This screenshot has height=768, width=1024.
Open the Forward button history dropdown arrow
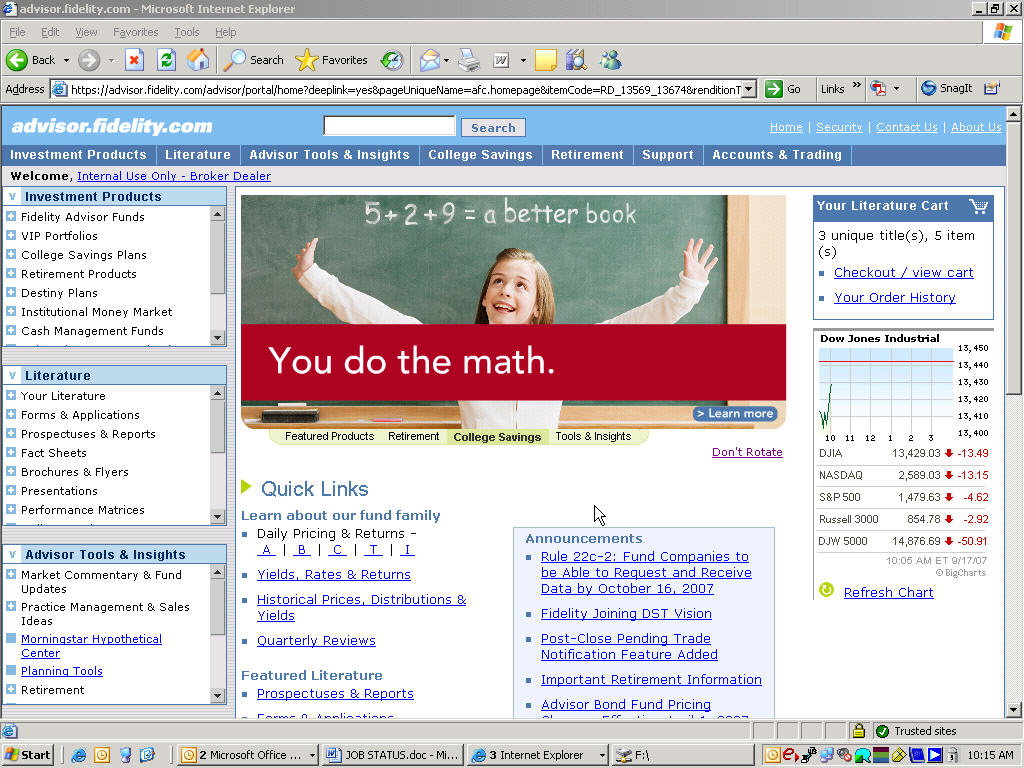pyautogui.click(x=111, y=60)
